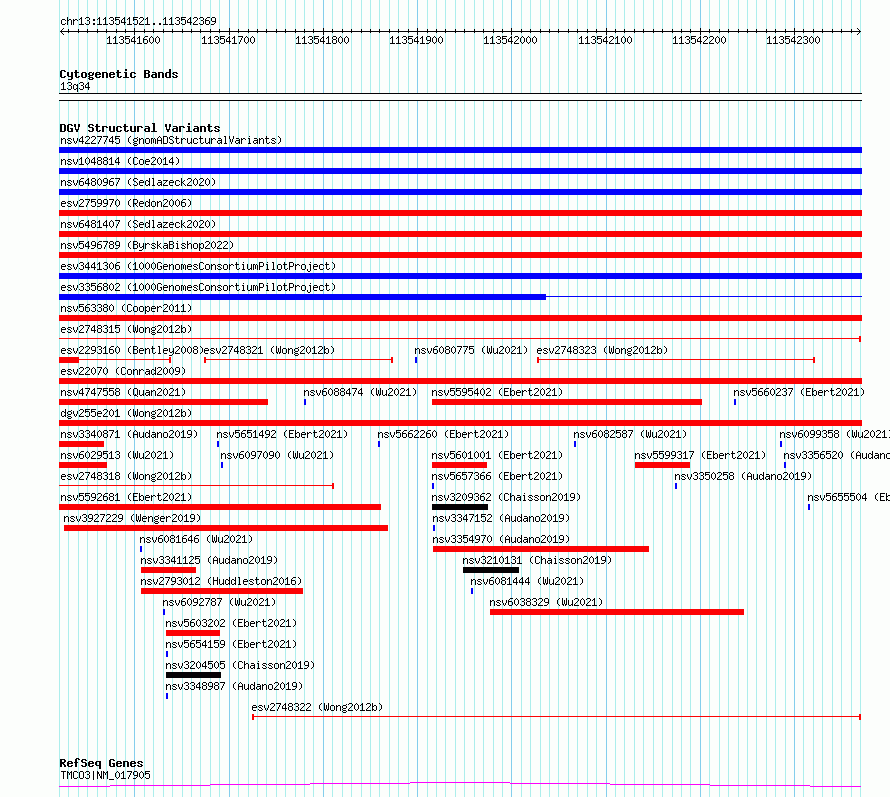Click the nsv4227745 gnomAD variant label
Image resolution: width=890 pixels, height=797 pixels.
pos(171,140)
